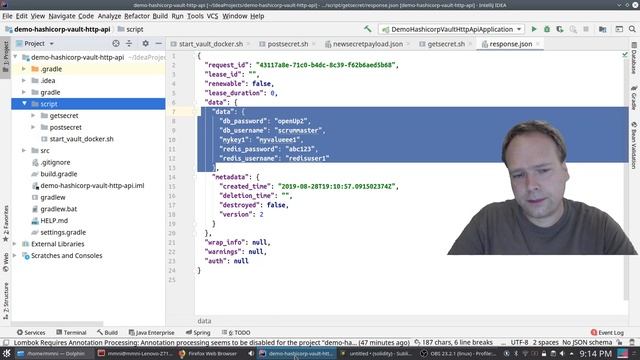640x360 pixels.
Task: Click 'No JSON schema' in status bar
Action: [x=587, y=342]
